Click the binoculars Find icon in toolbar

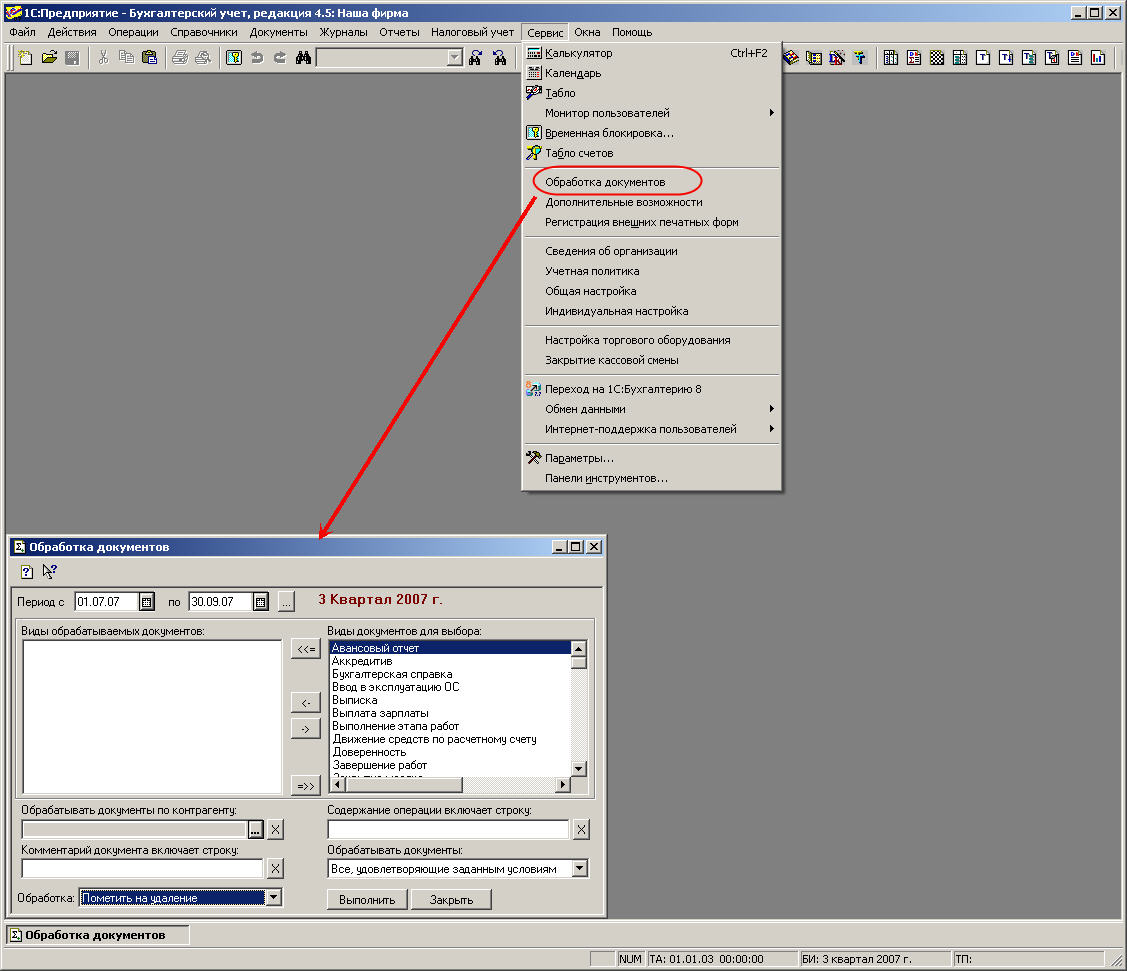303,58
